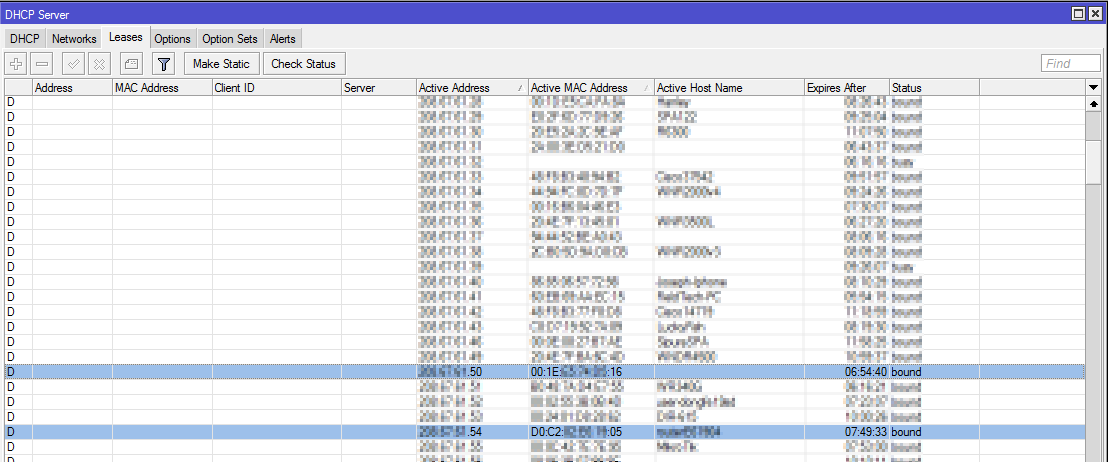1108x462 pixels.
Task: Disable the lease with the X icon
Action: pos(100,64)
